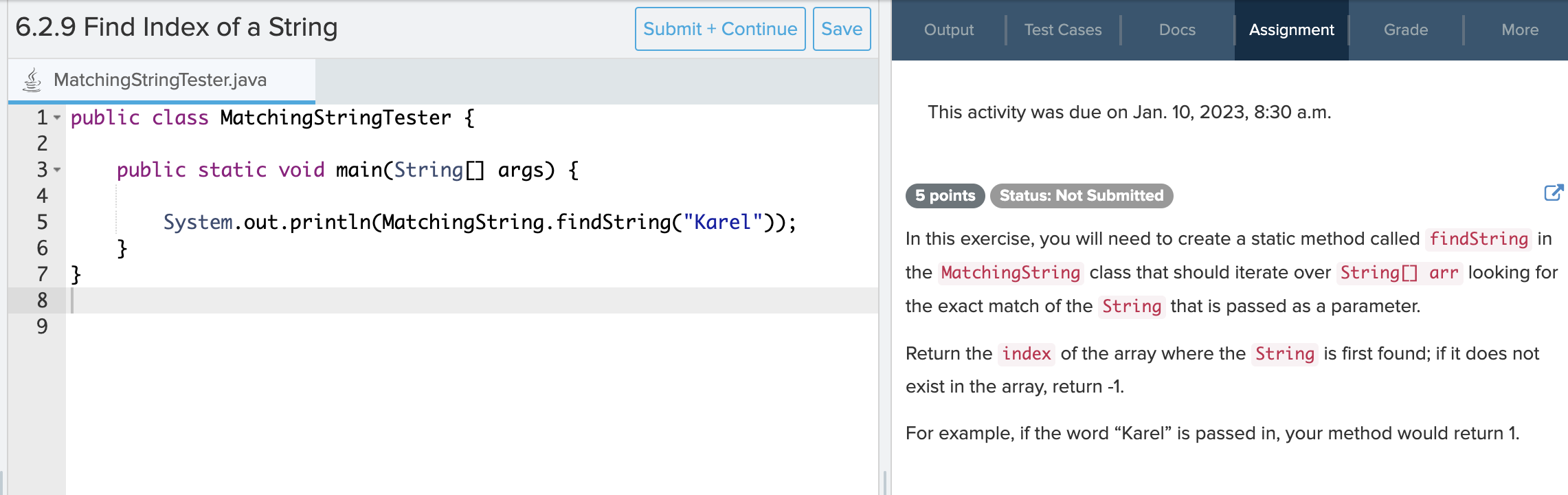
Task: Save the current code
Action: click(842, 29)
